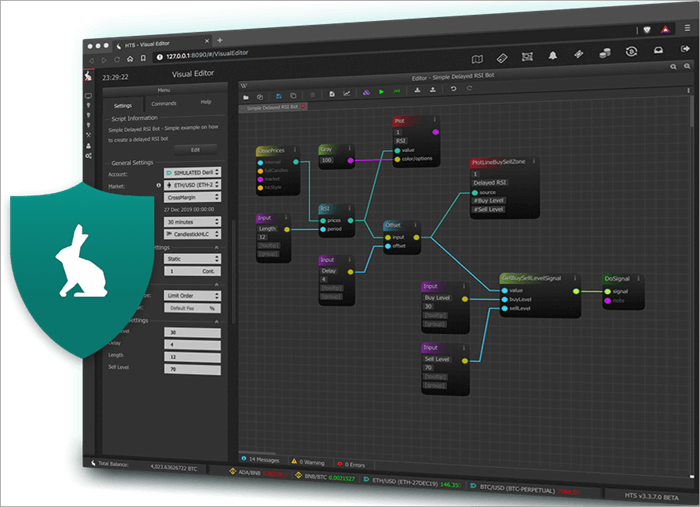The height and width of the screenshot is (507, 700).
Task: Click the logout arrow icon at top right
Action: pos(685,49)
